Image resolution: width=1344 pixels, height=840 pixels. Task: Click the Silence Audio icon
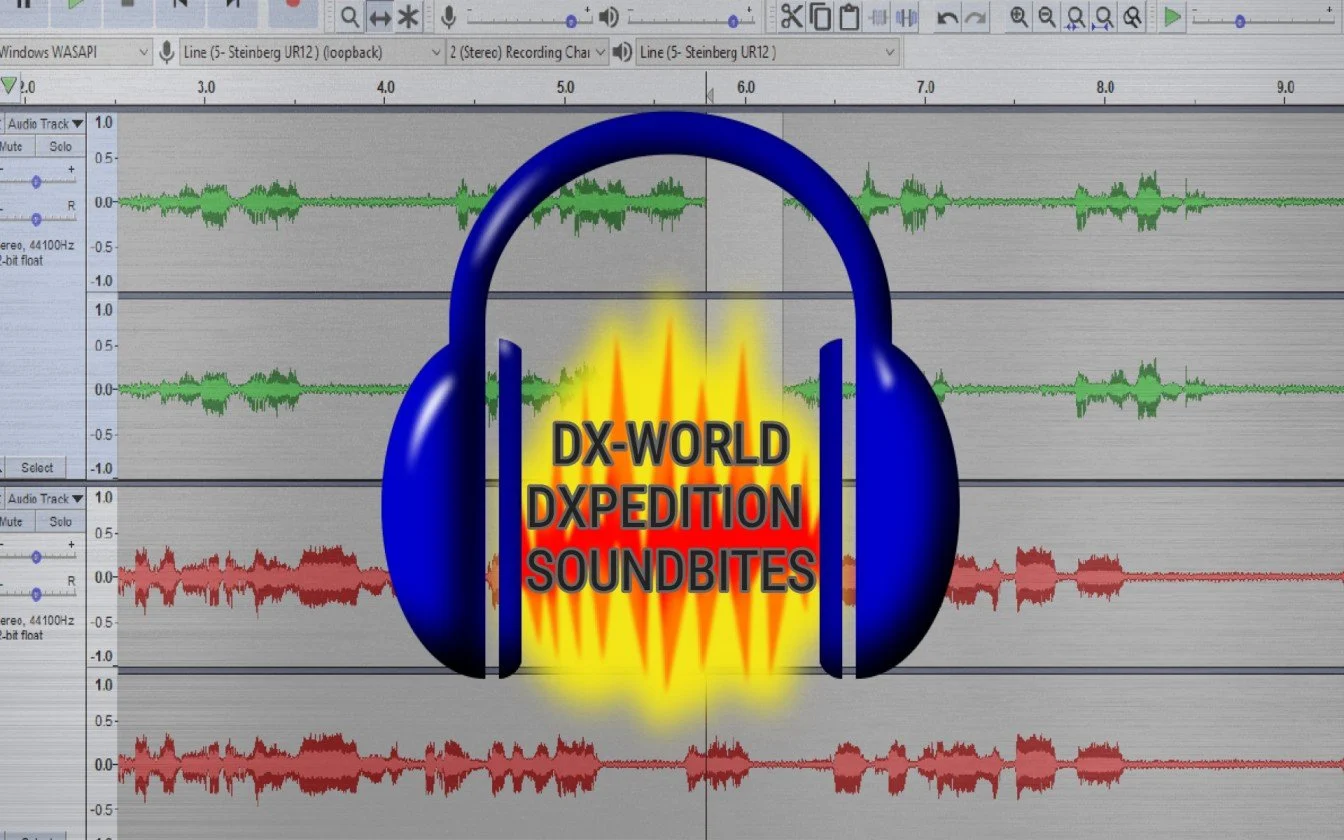coord(907,17)
